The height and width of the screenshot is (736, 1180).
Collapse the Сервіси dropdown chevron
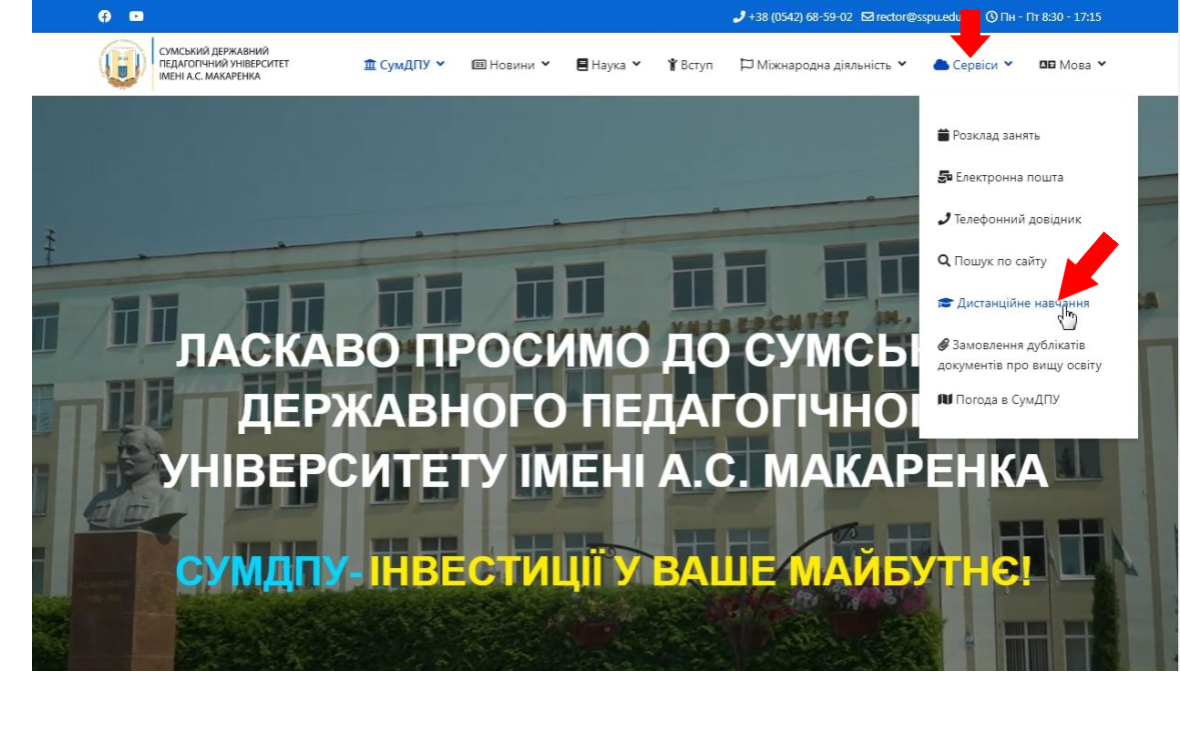pos(1008,64)
